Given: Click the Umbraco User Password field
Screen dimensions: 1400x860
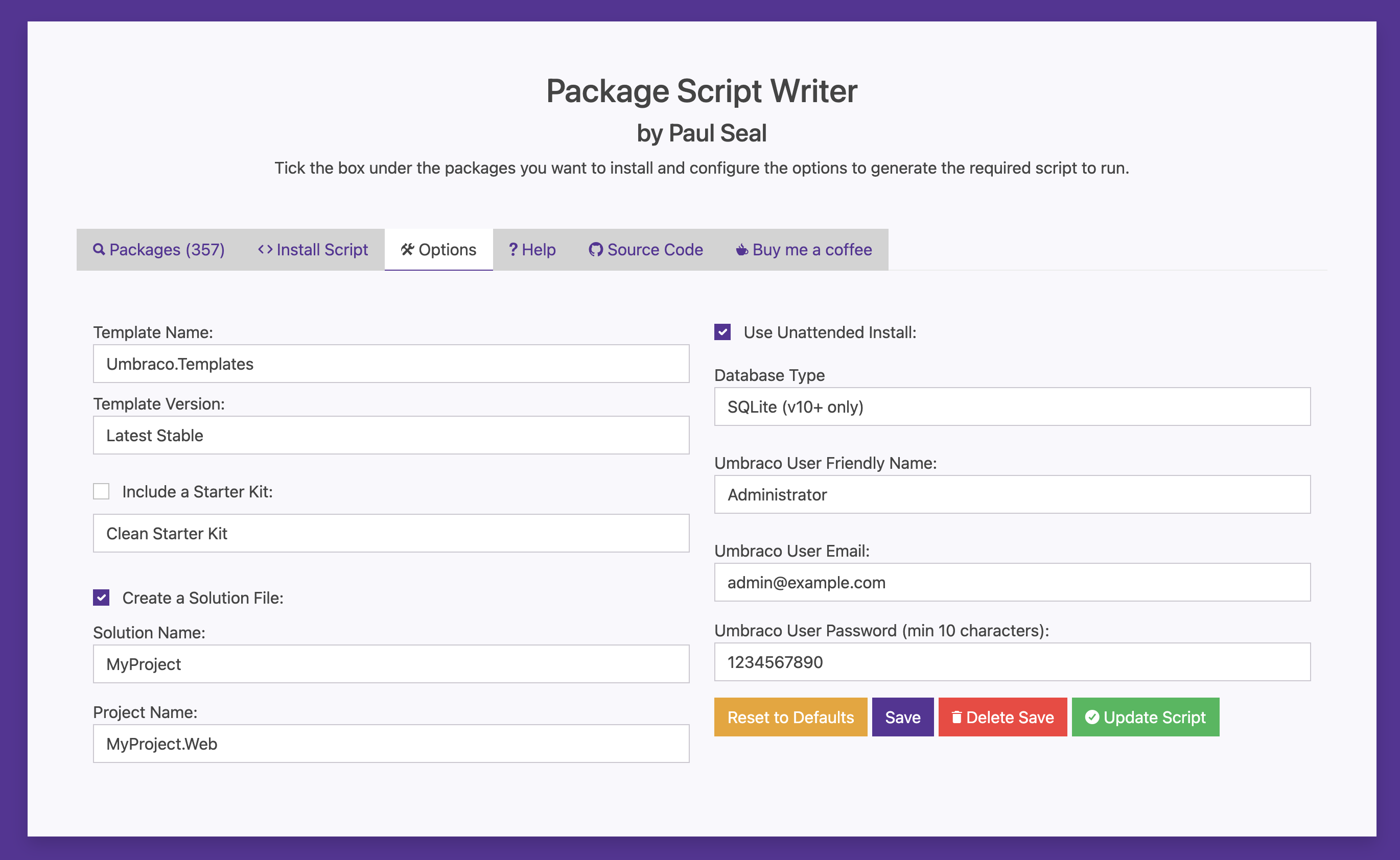Looking at the screenshot, I should pyautogui.click(x=1012, y=662).
